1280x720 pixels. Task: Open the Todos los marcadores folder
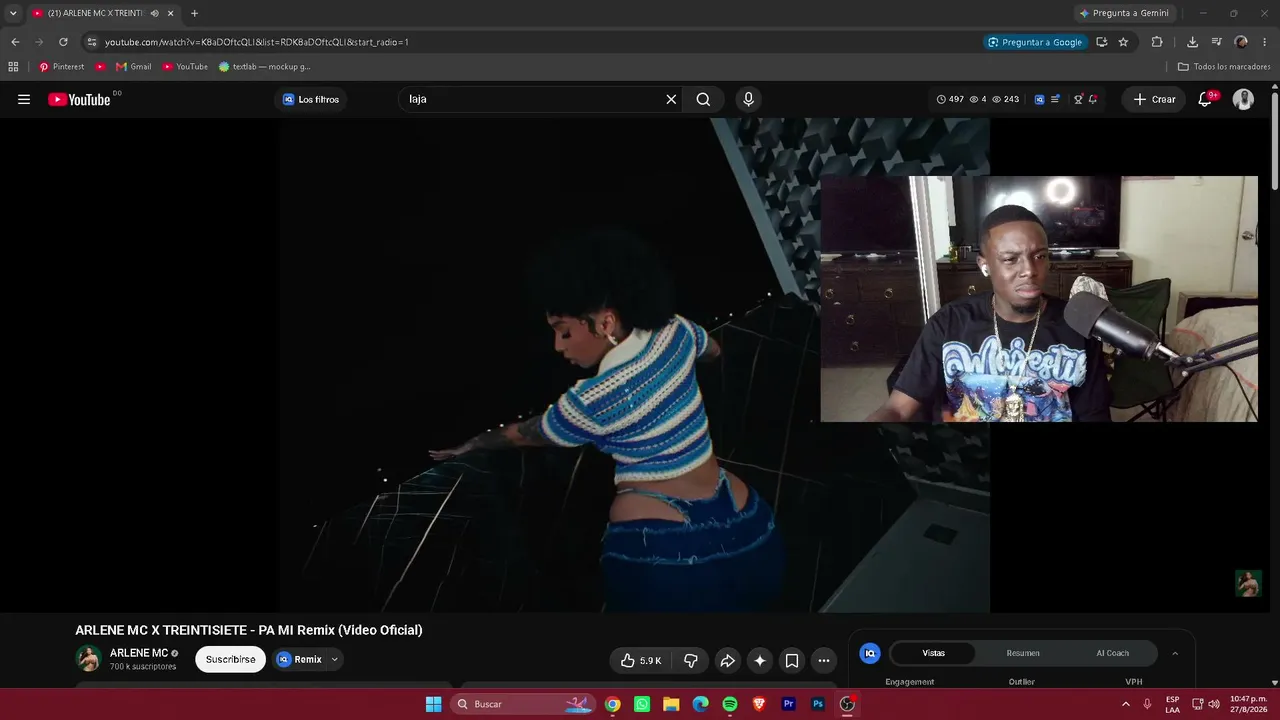pos(1224,67)
